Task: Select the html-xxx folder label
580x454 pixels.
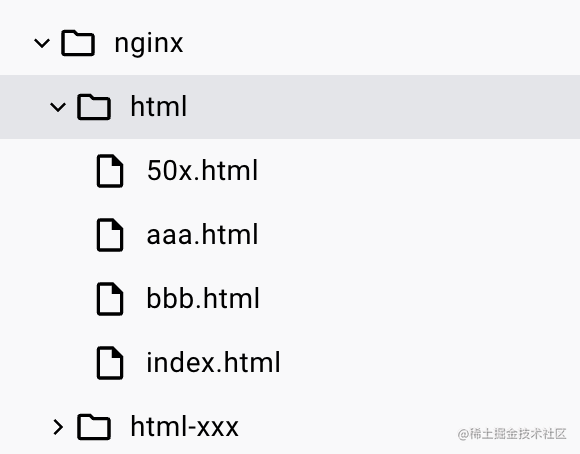Action: (185, 426)
